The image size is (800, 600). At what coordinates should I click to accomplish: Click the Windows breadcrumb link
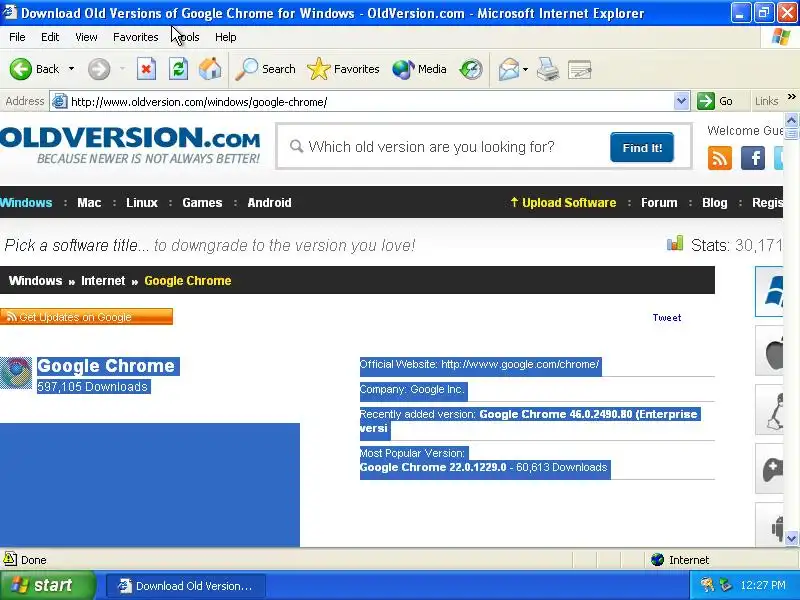point(35,281)
